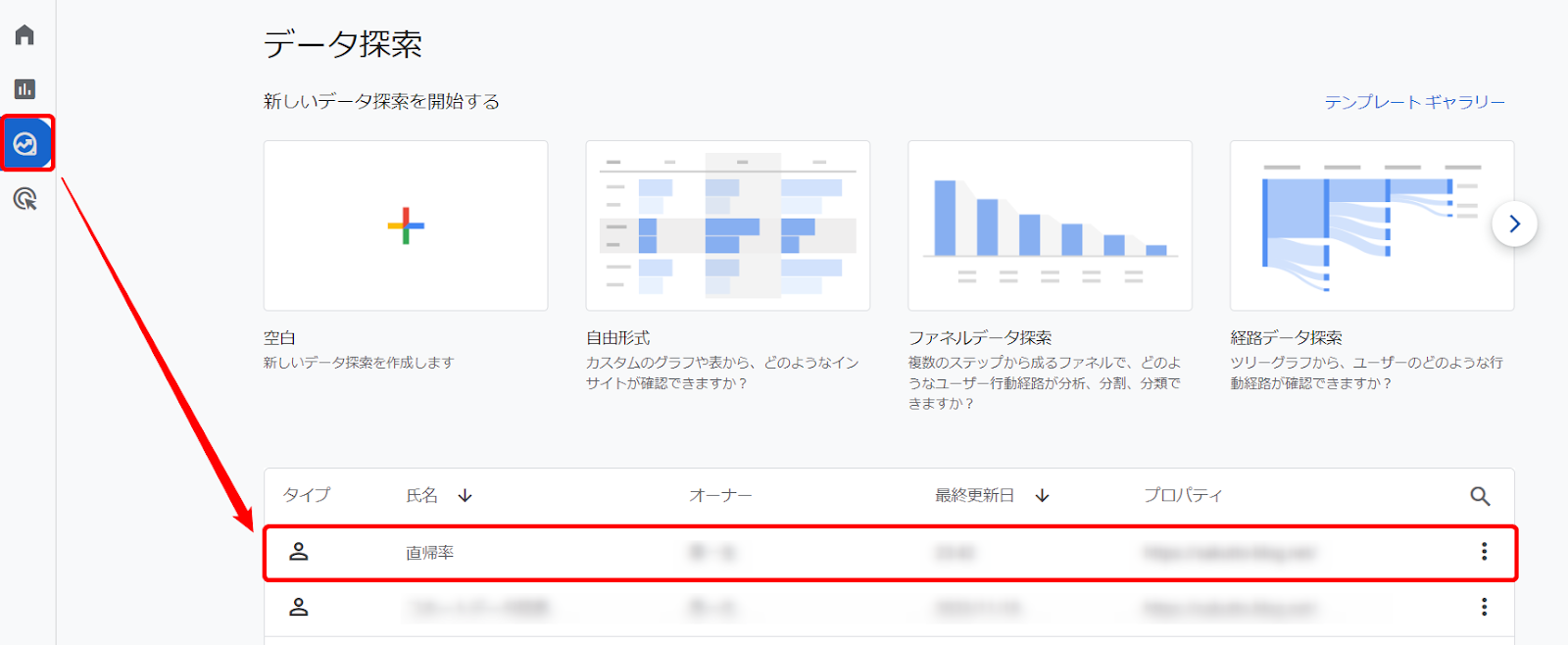The height and width of the screenshot is (645, 1568).
Task: Open テンプレート ギャラリー link
Action: (x=1414, y=102)
